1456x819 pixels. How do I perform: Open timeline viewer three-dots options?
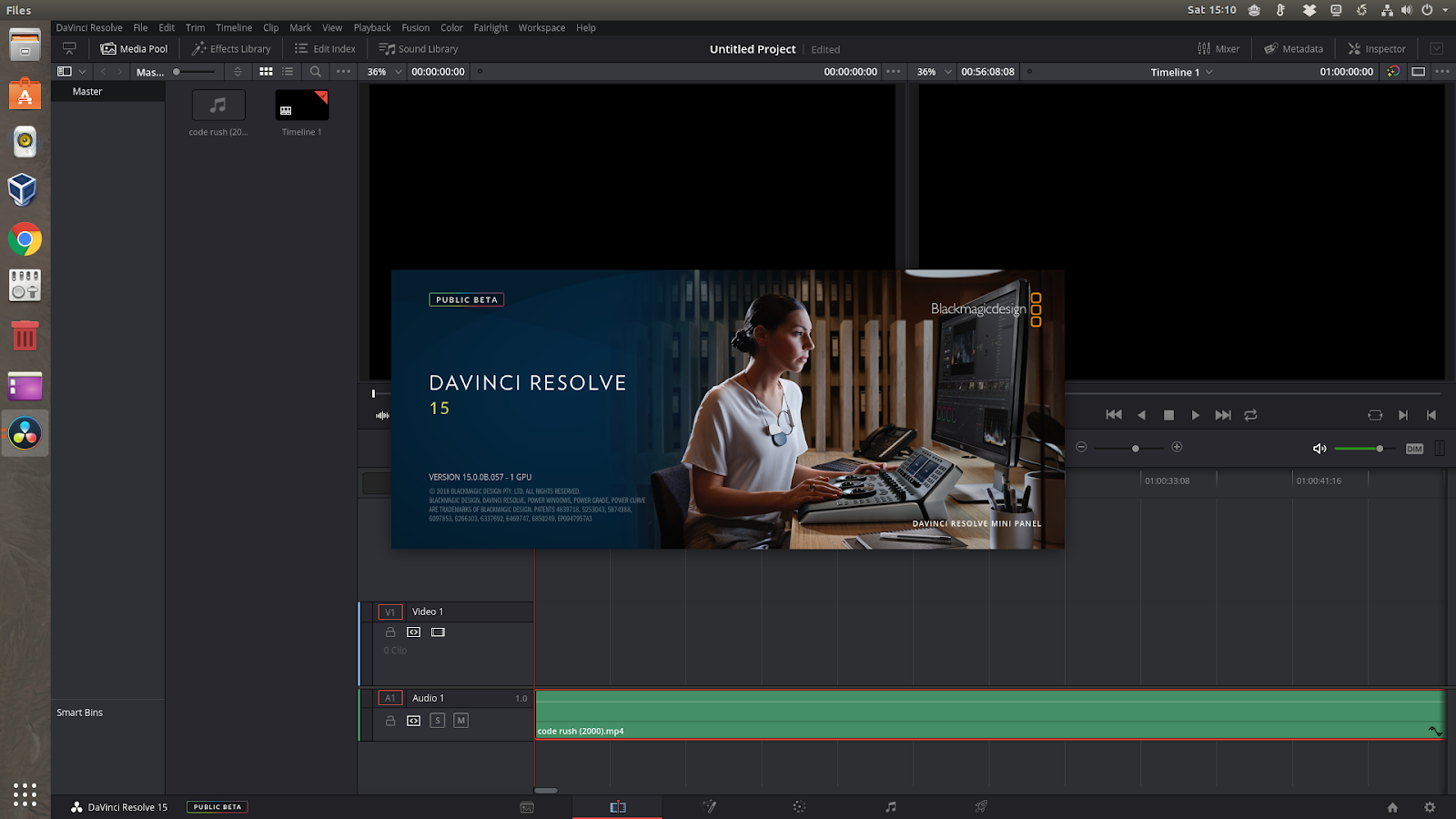[x=1442, y=72]
